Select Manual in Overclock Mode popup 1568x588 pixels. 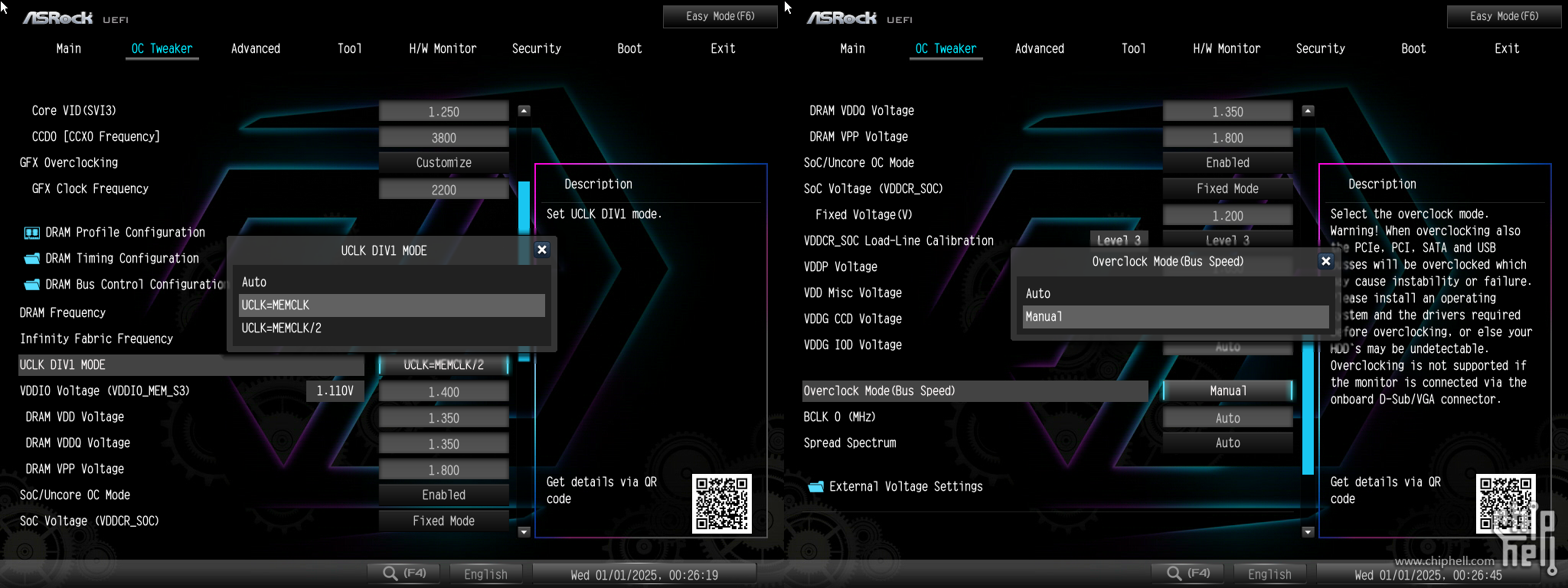(1175, 317)
